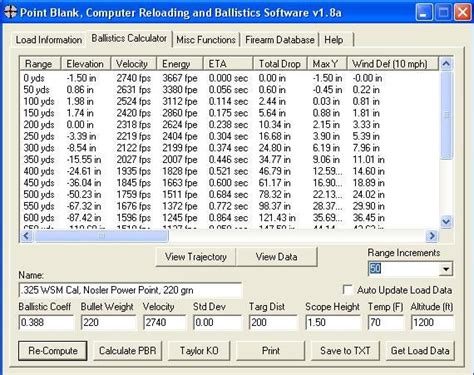Select the 250 yds row
474x375 pixels.
tap(229, 136)
